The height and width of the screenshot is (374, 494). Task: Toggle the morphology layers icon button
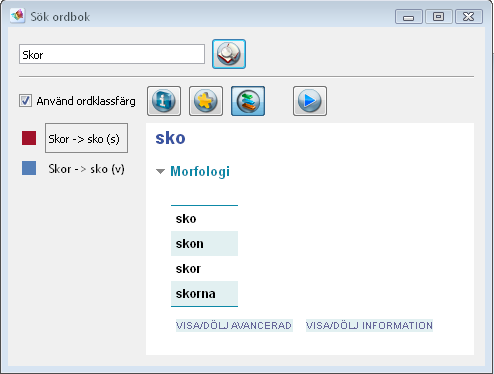click(248, 101)
